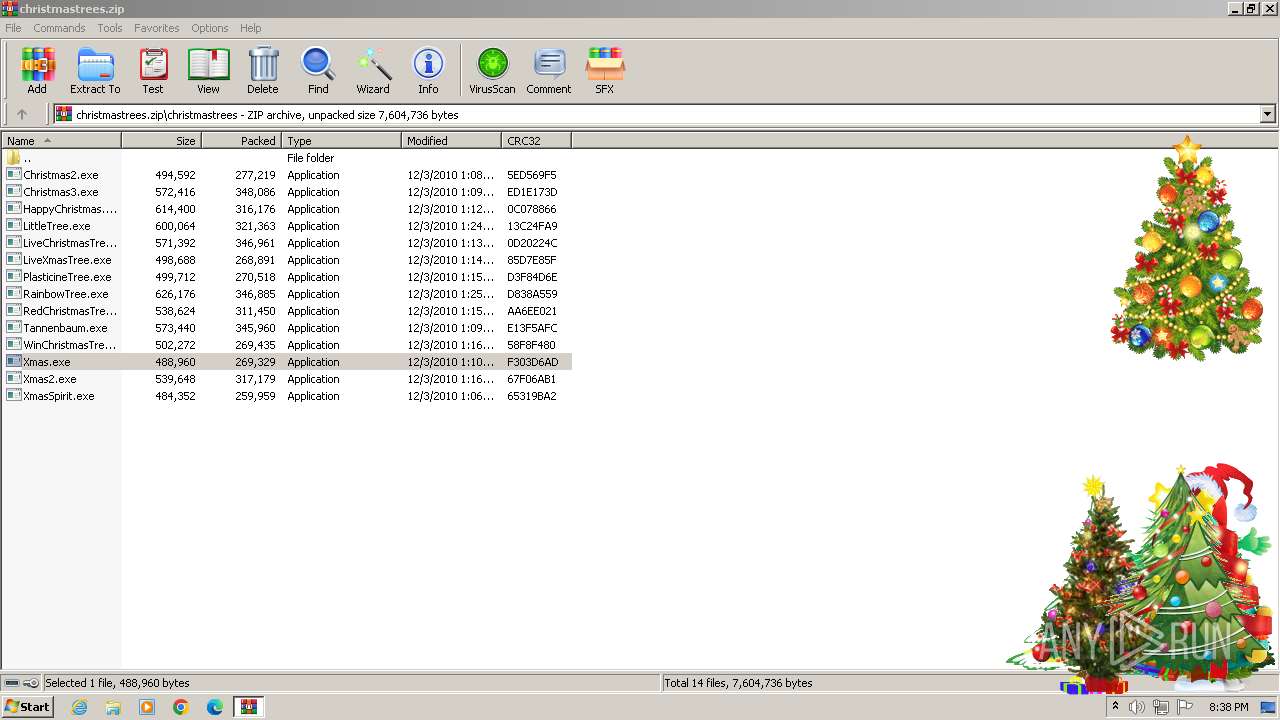Show hidden tray icons arrow

1115,707
